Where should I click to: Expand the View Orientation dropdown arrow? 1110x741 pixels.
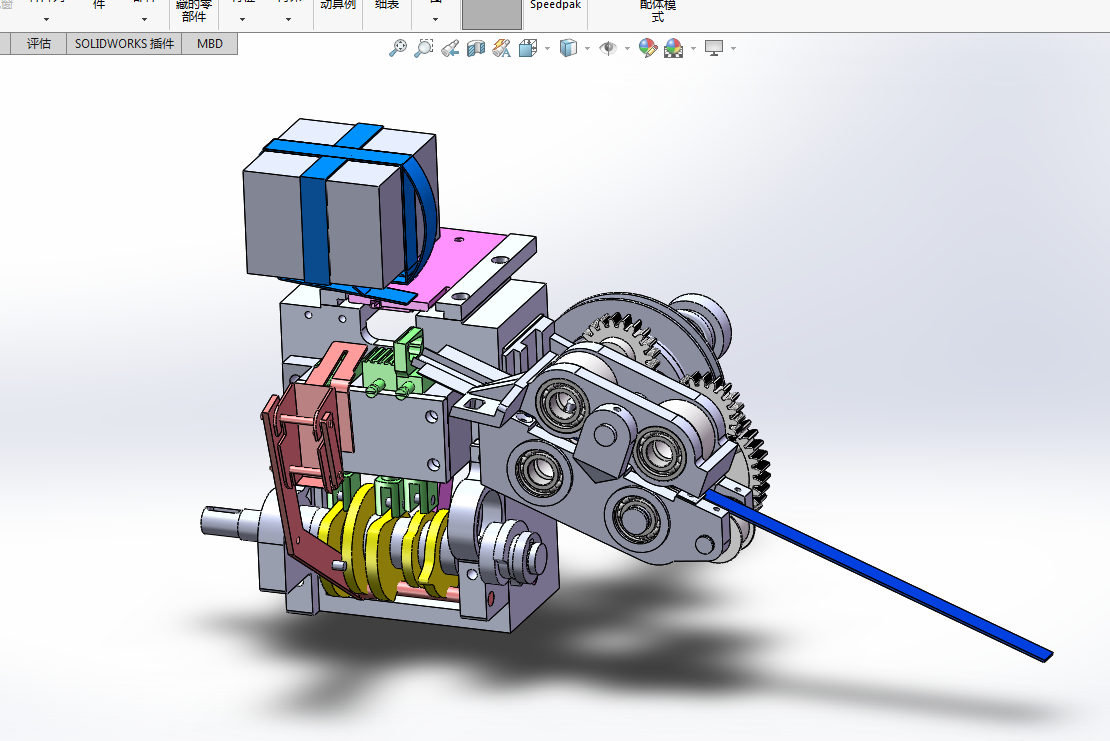click(x=547, y=49)
